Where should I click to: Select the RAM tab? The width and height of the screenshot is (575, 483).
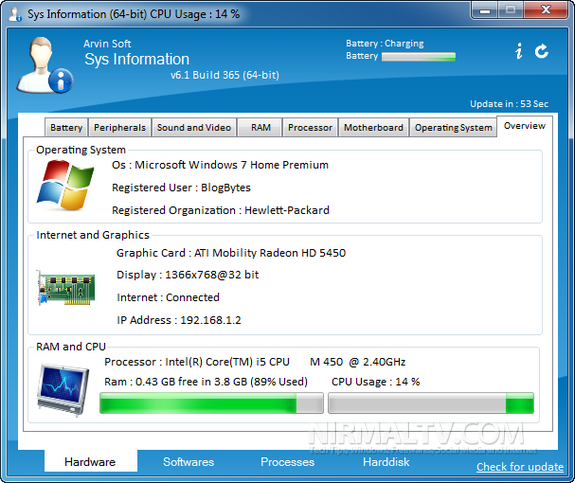pyautogui.click(x=260, y=128)
